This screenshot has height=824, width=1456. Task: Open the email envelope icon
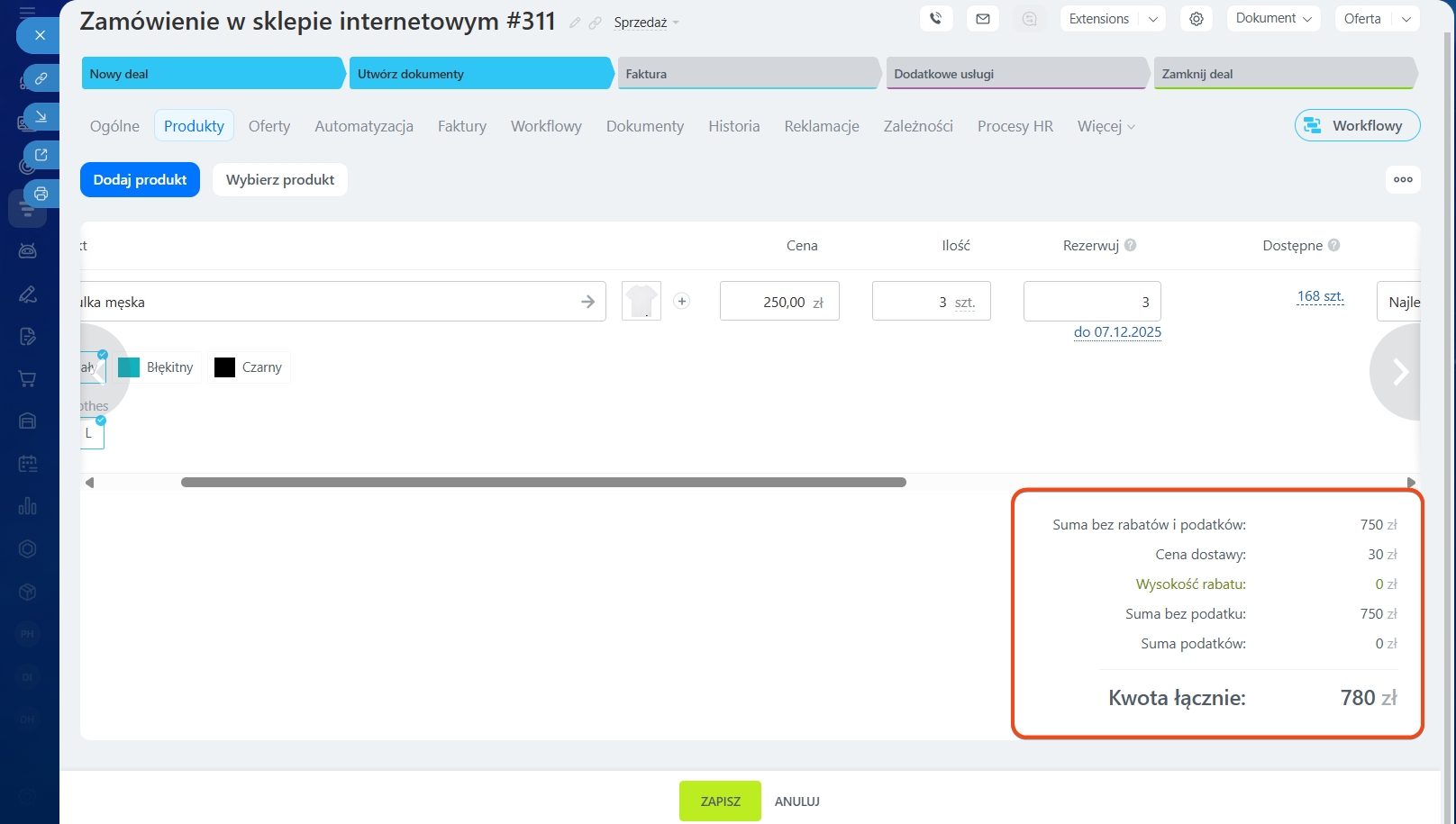982,18
